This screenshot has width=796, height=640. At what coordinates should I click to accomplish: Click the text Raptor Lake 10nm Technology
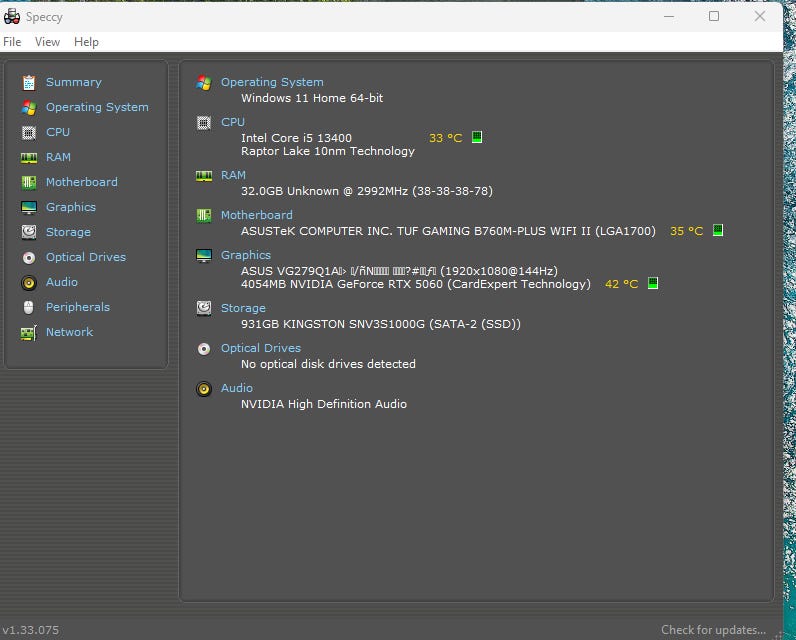pyautogui.click(x=328, y=151)
